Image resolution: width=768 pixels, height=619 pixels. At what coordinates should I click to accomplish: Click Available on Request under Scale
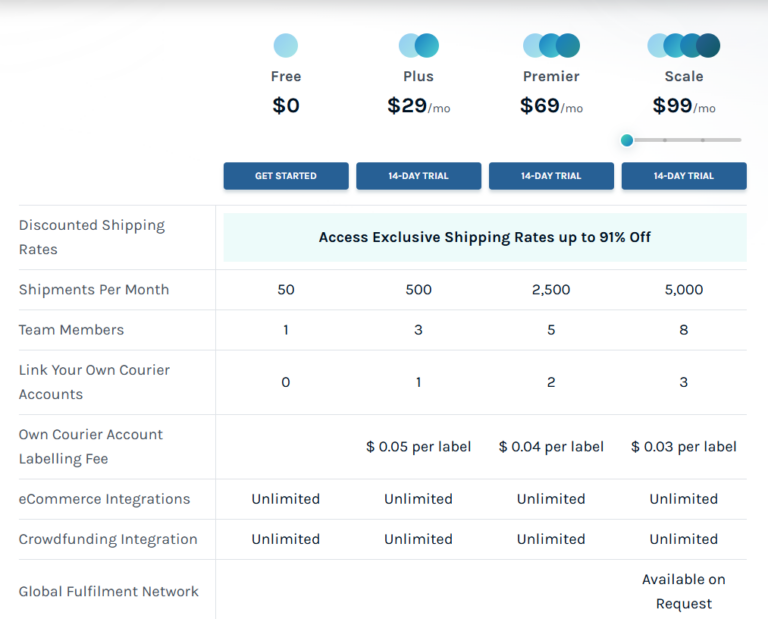tap(684, 592)
